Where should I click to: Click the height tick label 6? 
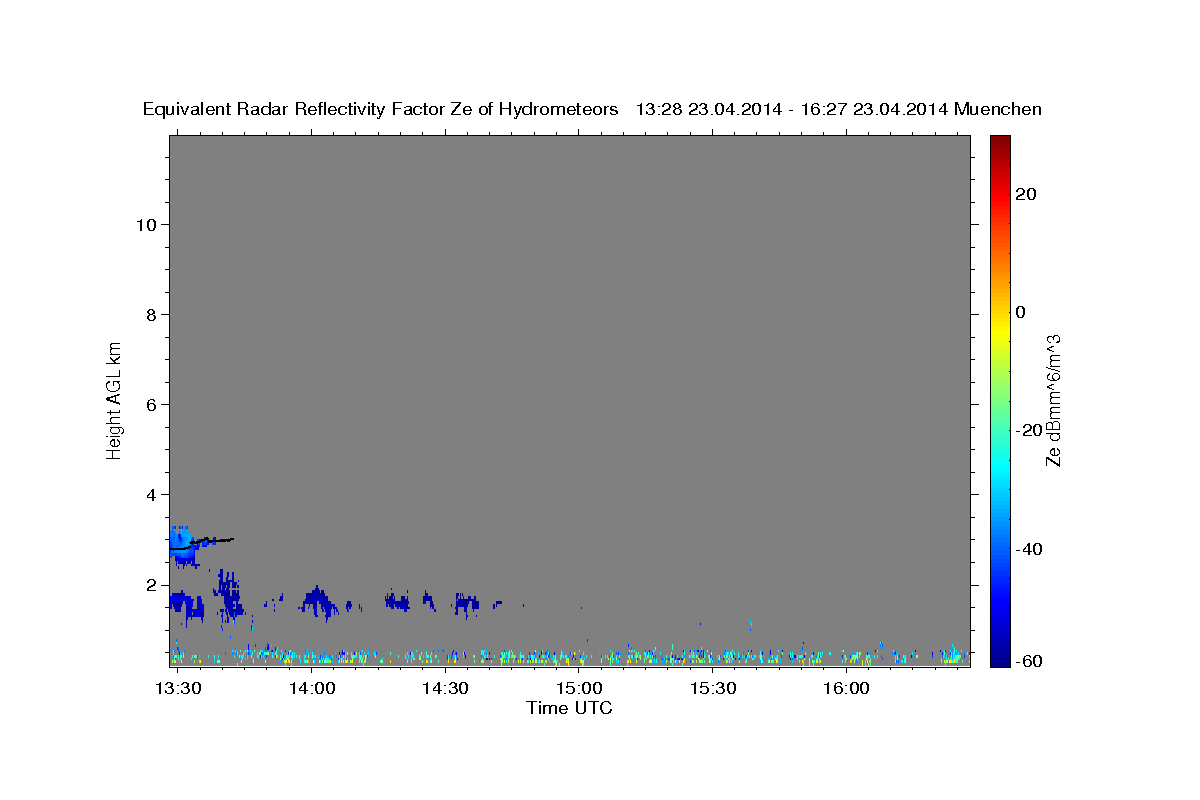pyautogui.click(x=152, y=404)
